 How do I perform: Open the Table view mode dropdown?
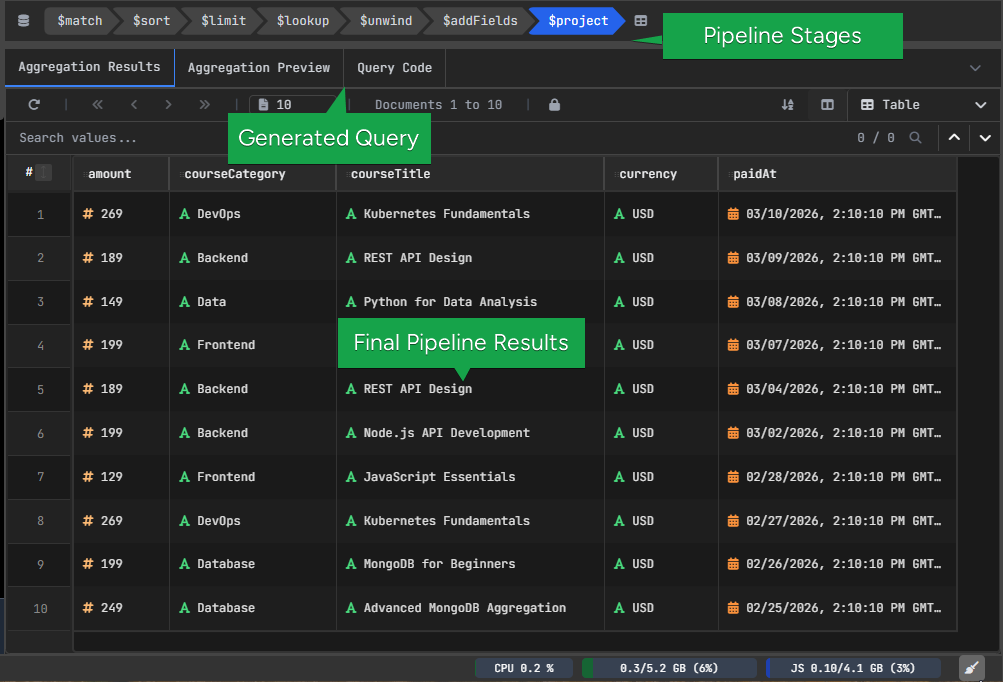pos(924,104)
